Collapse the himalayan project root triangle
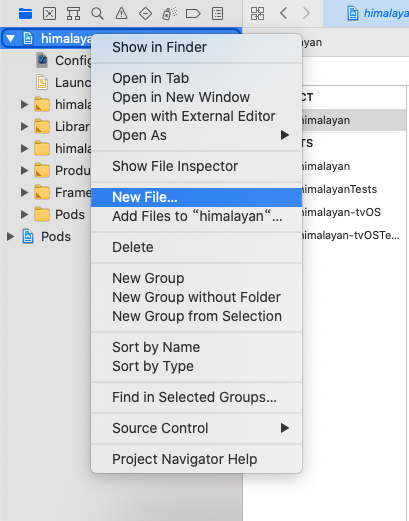 (11, 38)
